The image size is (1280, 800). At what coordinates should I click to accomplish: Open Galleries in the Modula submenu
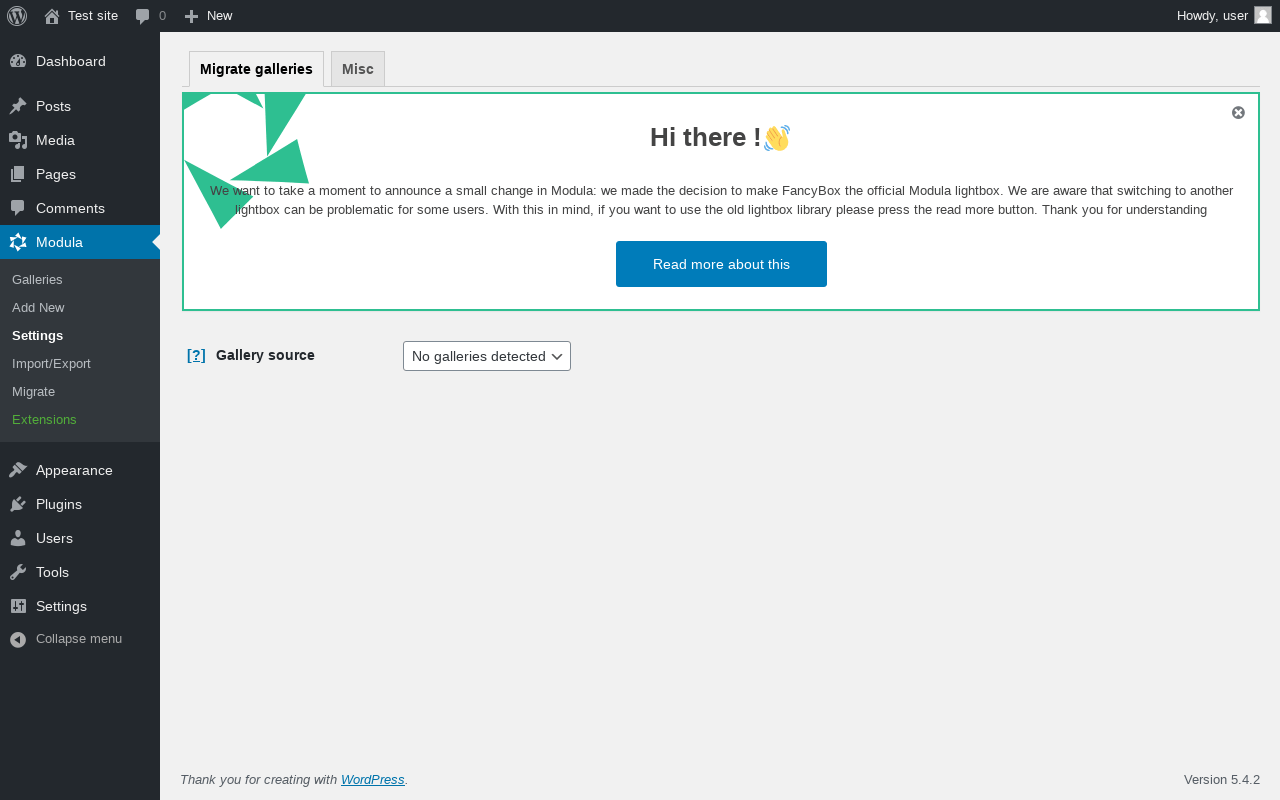point(37,279)
